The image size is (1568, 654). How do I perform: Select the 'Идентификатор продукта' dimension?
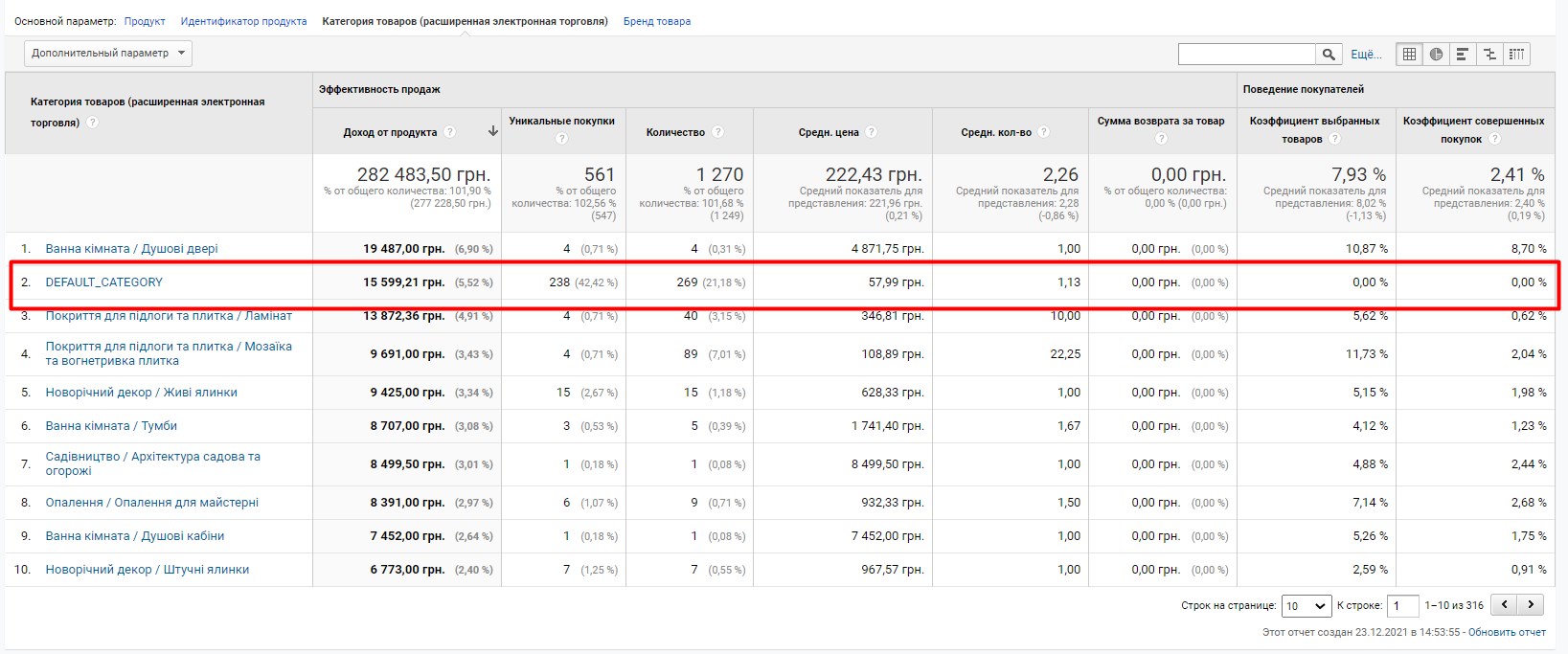pos(243,21)
